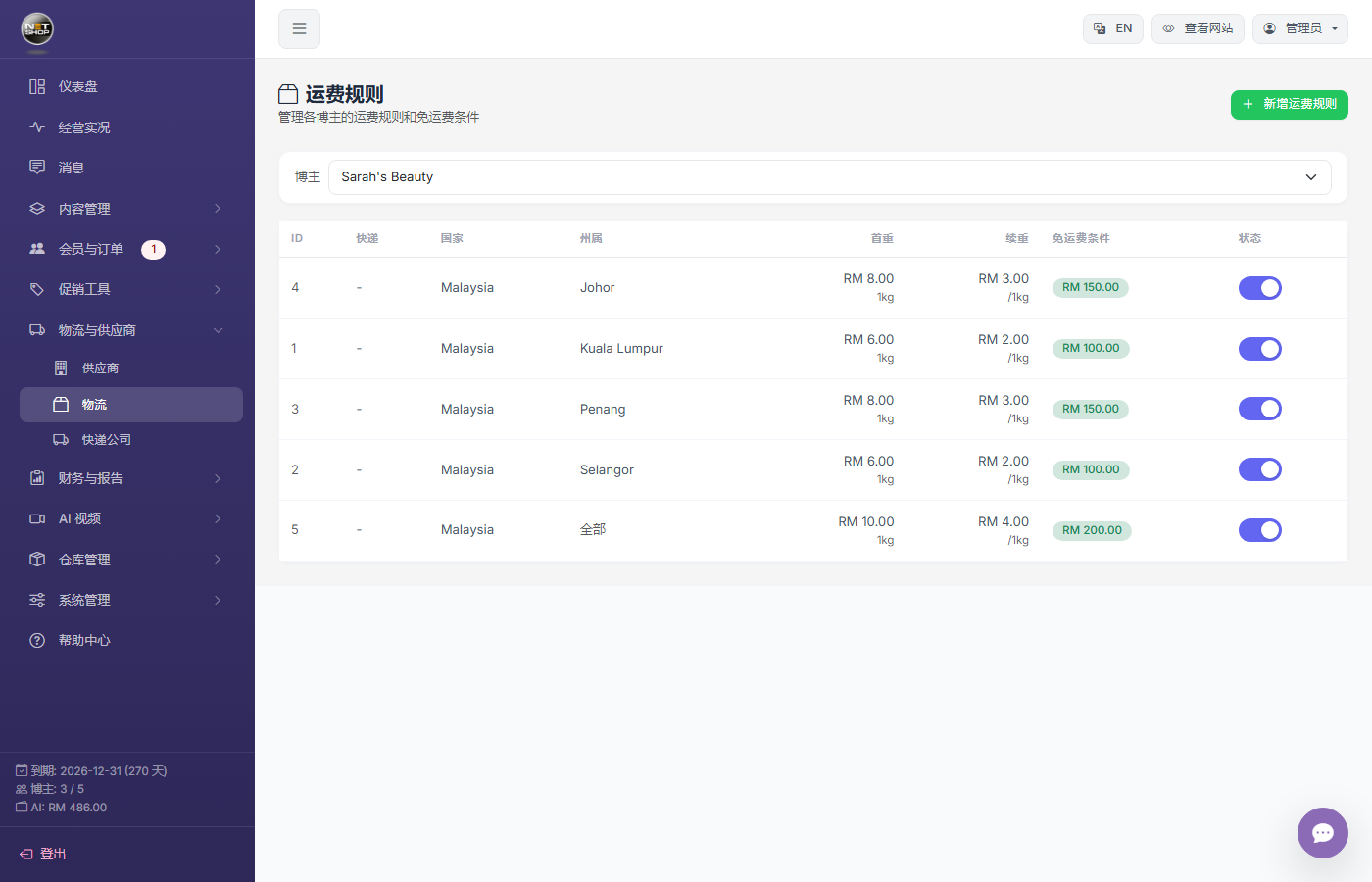Click the 财务与报告 chart icon
The width and height of the screenshot is (1372, 882).
[x=37, y=478]
